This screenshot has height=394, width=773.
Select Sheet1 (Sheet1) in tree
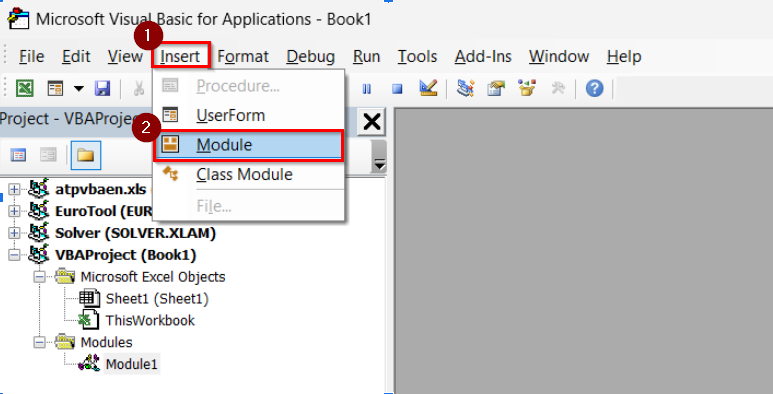pos(157,299)
